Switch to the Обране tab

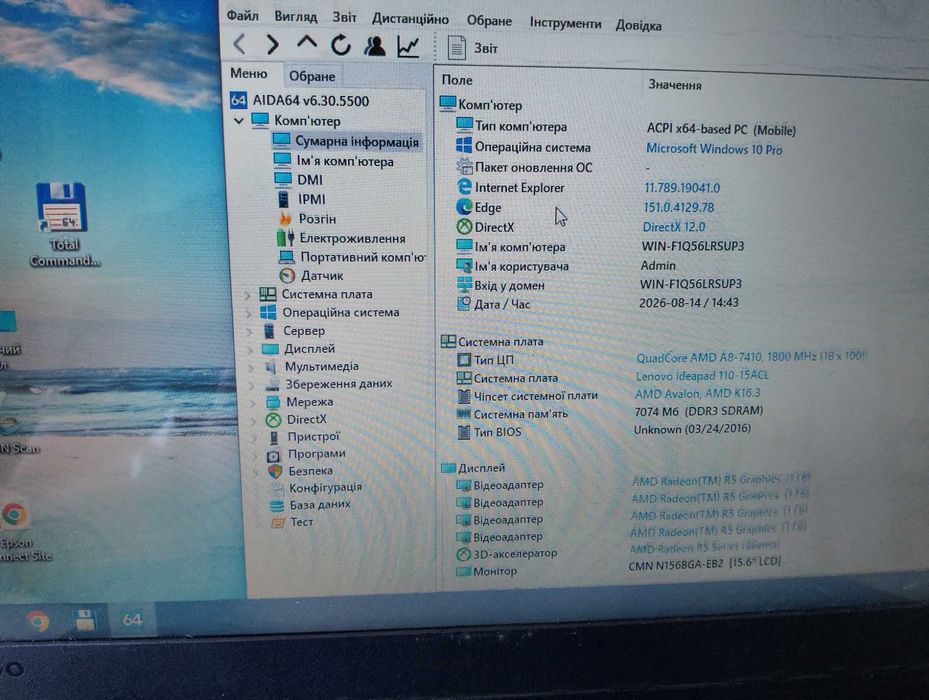click(x=312, y=76)
